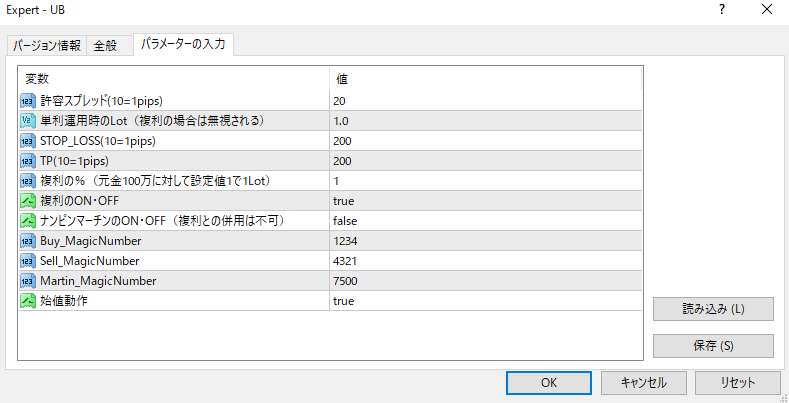Open the 全般 tab
Viewport: 789px width, 403px height.
(105, 46)
